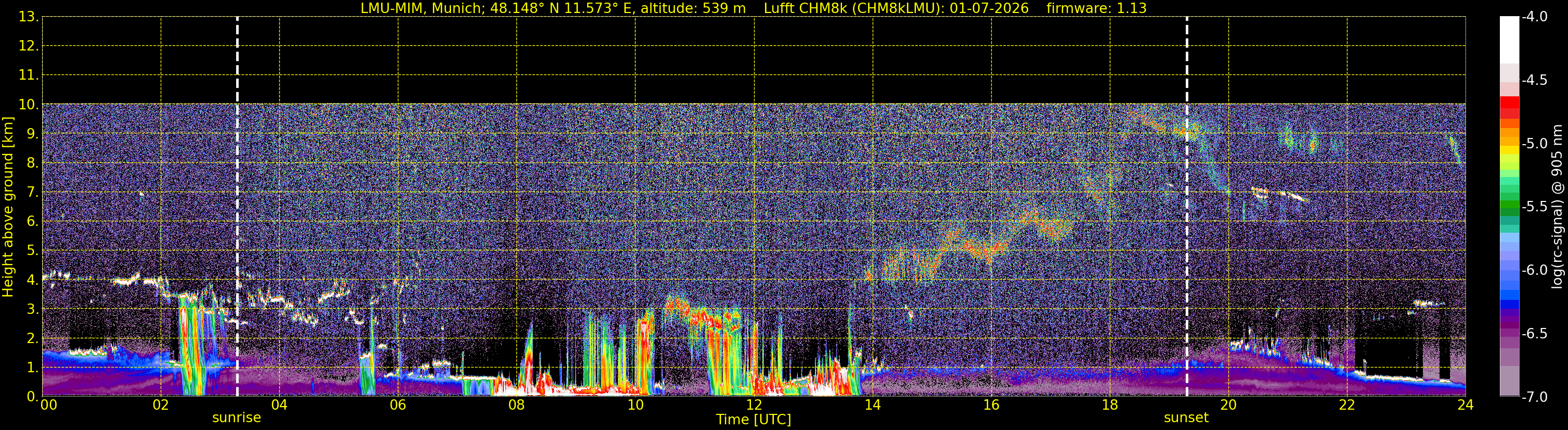Click the 10 km tick on height axis
The height and width of the screenshot is (430, 1568).
(x=28, y=105)
